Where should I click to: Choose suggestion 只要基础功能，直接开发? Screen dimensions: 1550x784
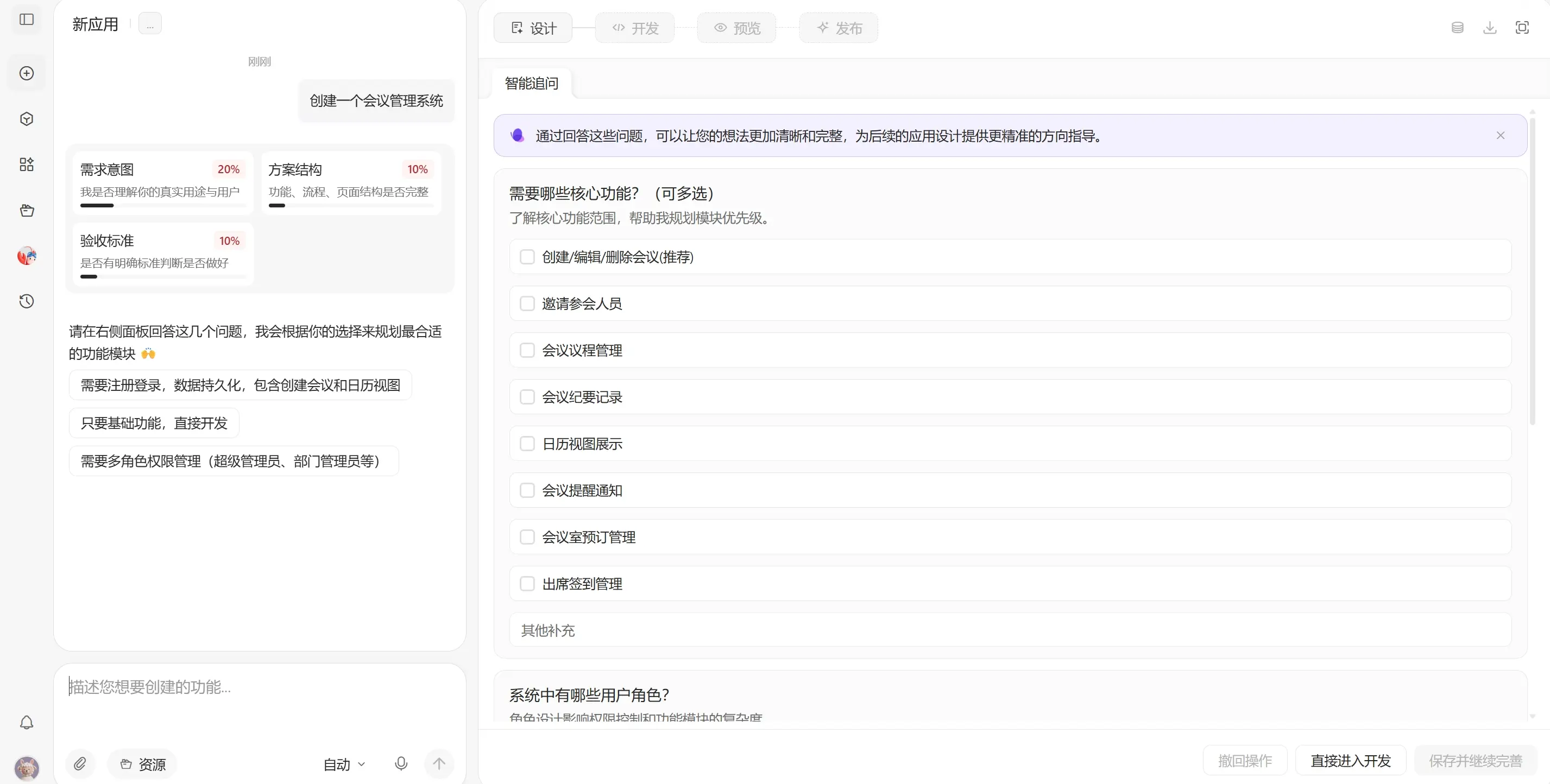154,423
